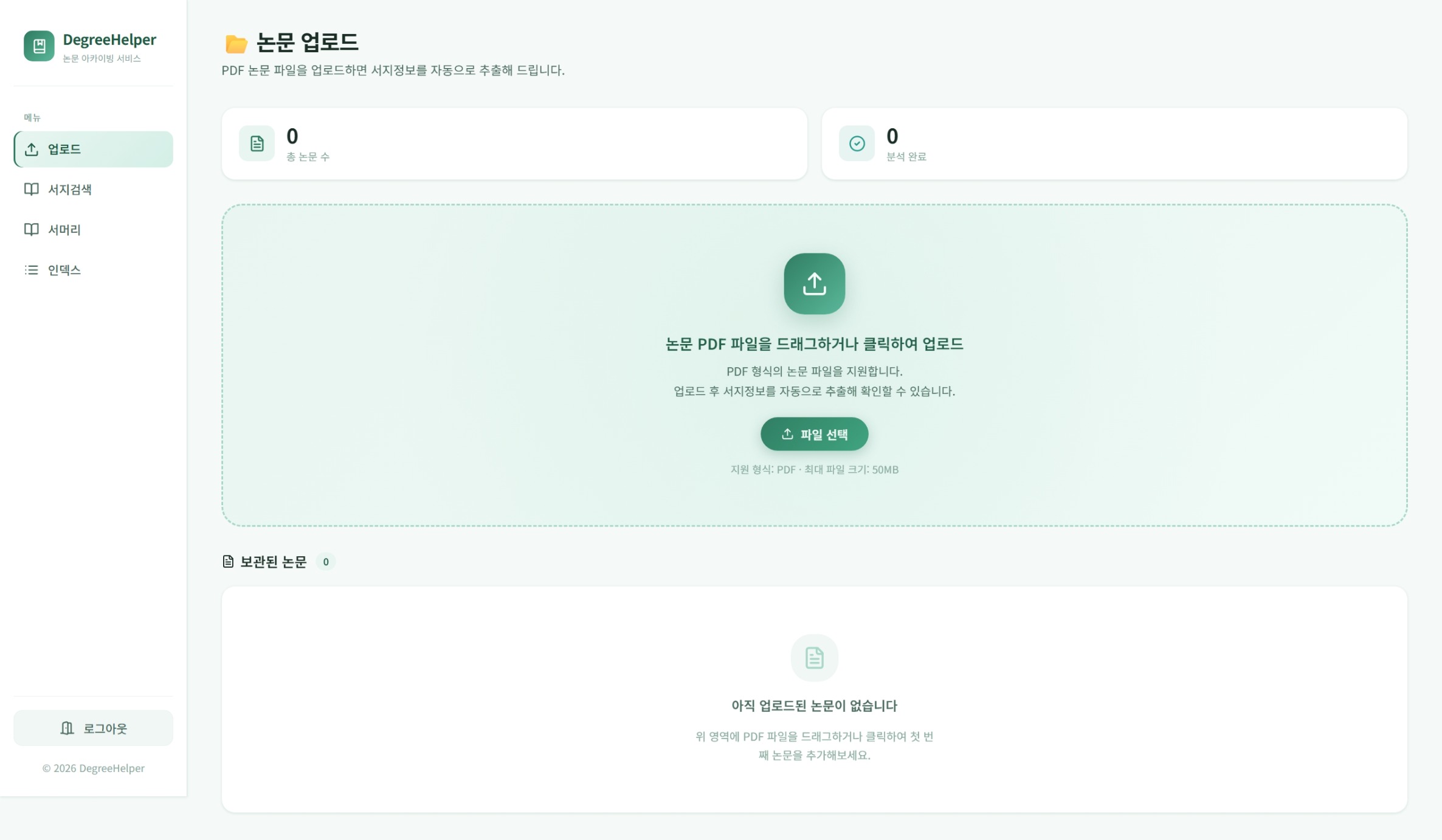Viewport: 1442px width, 840px height.
Task: Click the 파일 선택 button
Action: coord(814,434)
